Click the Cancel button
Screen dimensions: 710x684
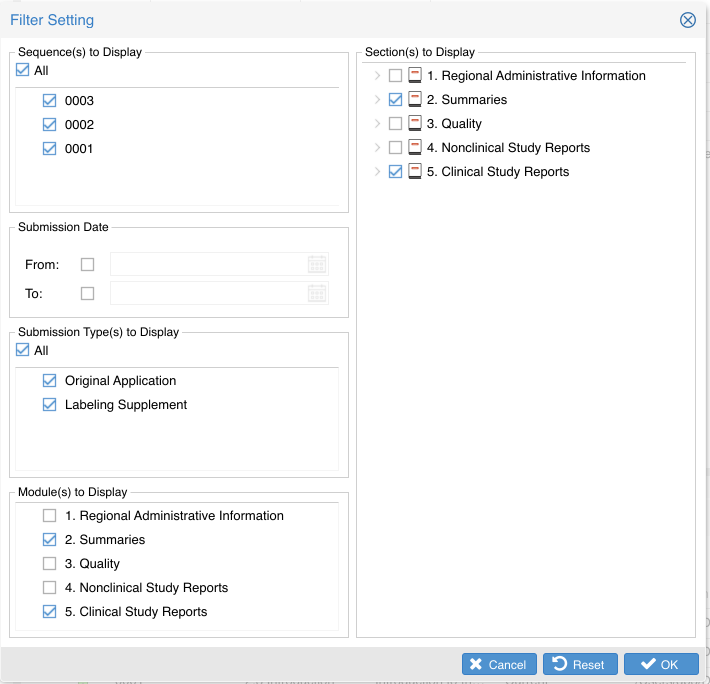click(497, 665)
